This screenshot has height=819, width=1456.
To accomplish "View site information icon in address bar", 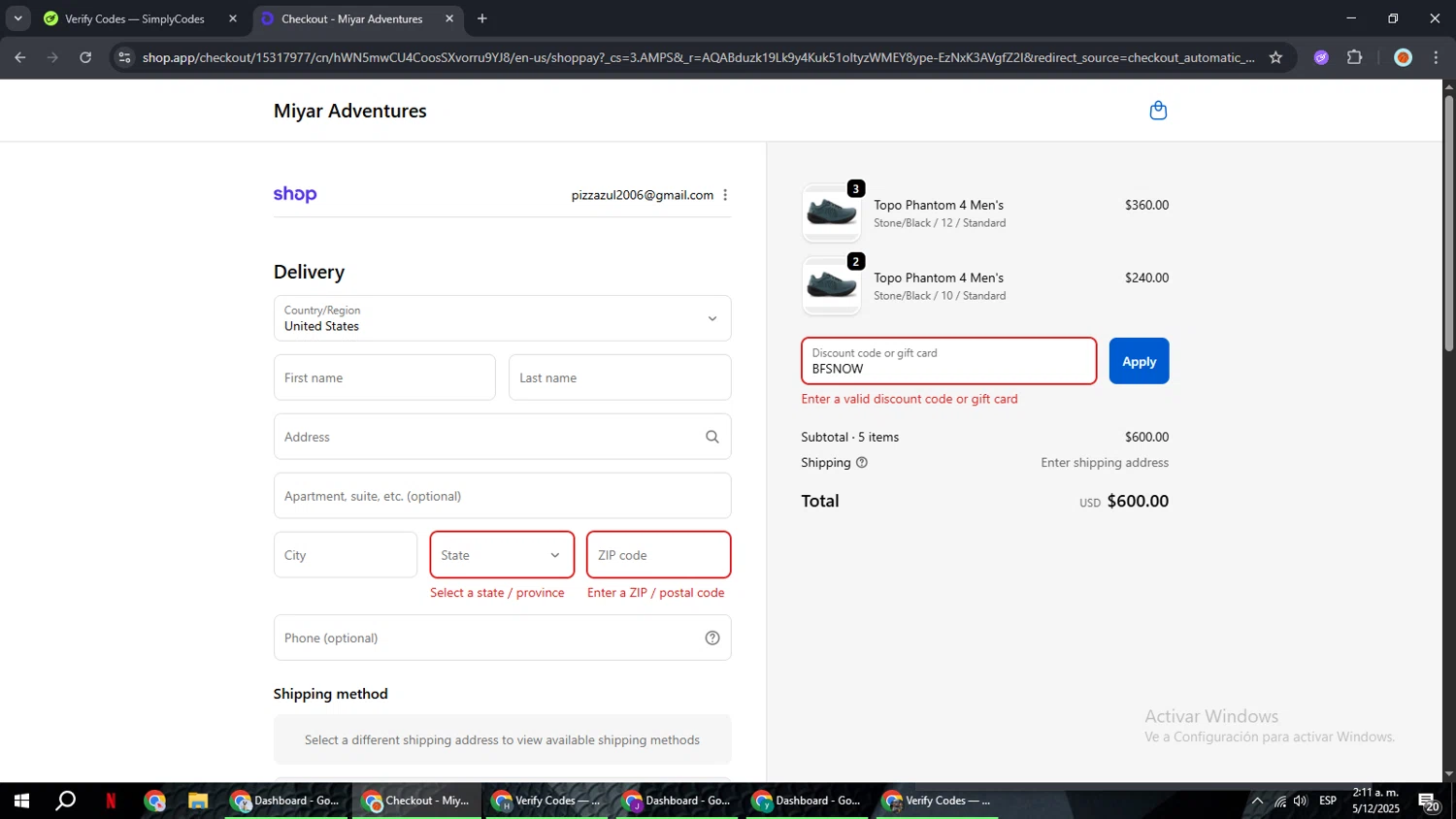I will 124,57.
